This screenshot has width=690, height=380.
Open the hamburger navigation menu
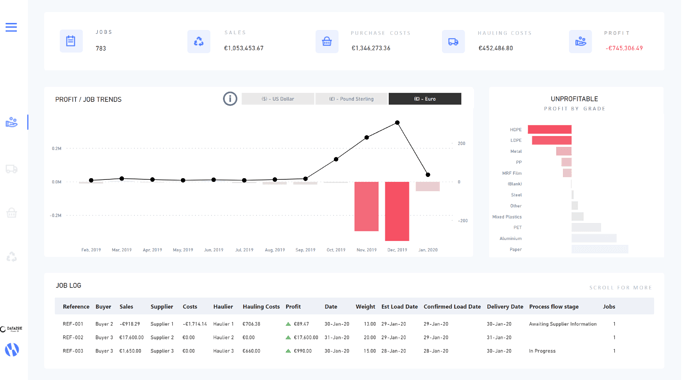[x=11, y=27]
